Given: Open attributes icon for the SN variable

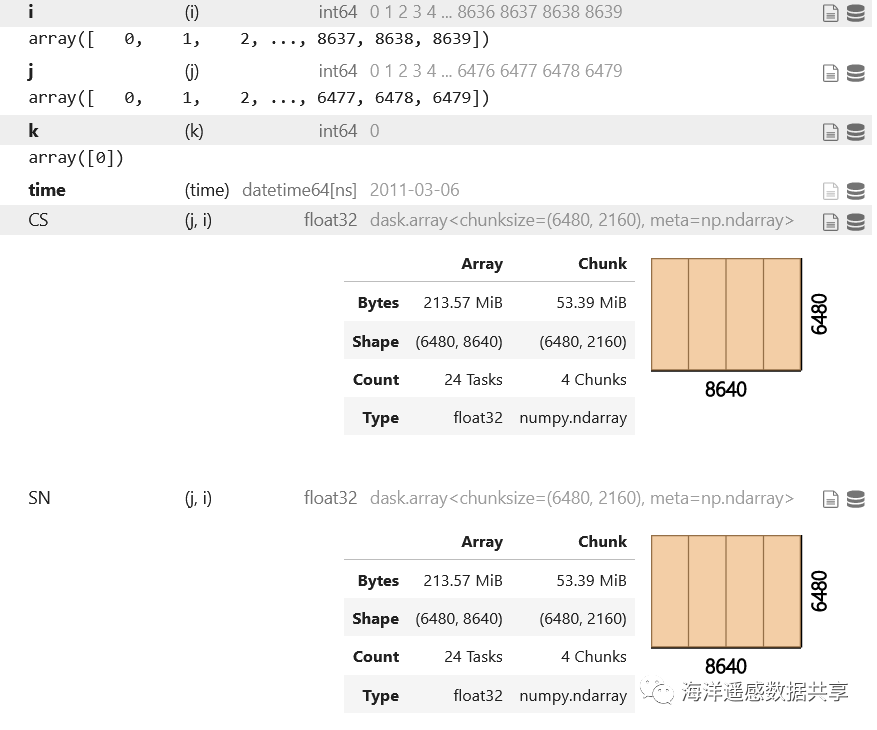Looking at the screenshot, I should tap(830, 499).
